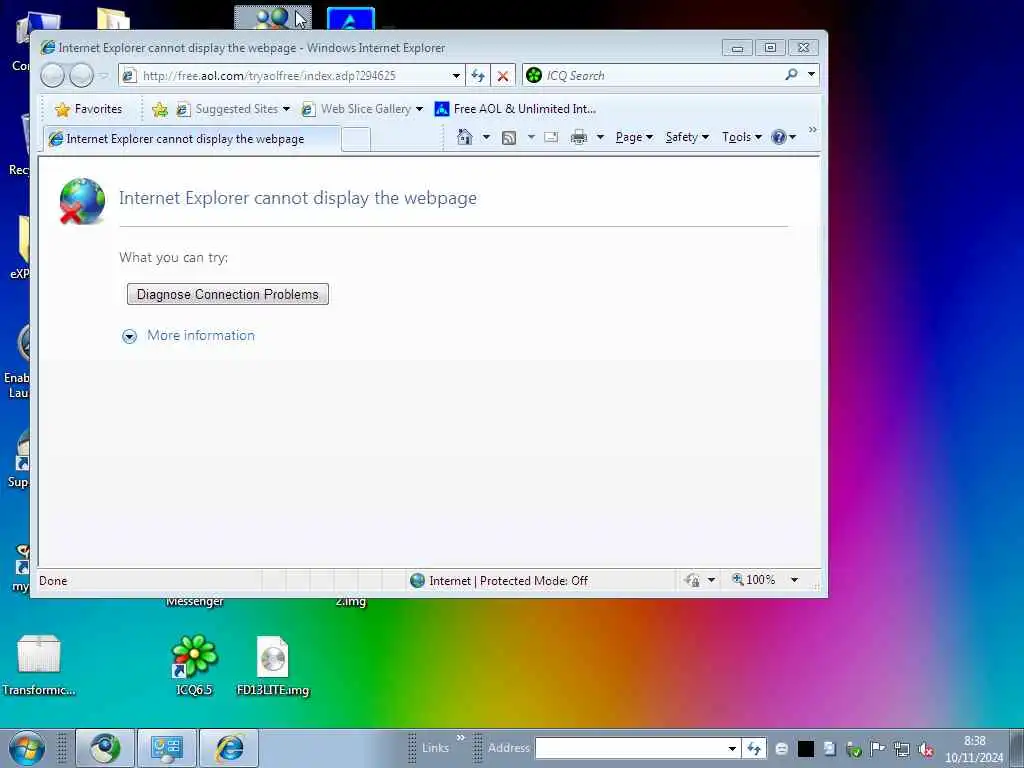1024x768 pixels.
Task: Click the Refresh button beside the address bar
Action: [478, 75]
